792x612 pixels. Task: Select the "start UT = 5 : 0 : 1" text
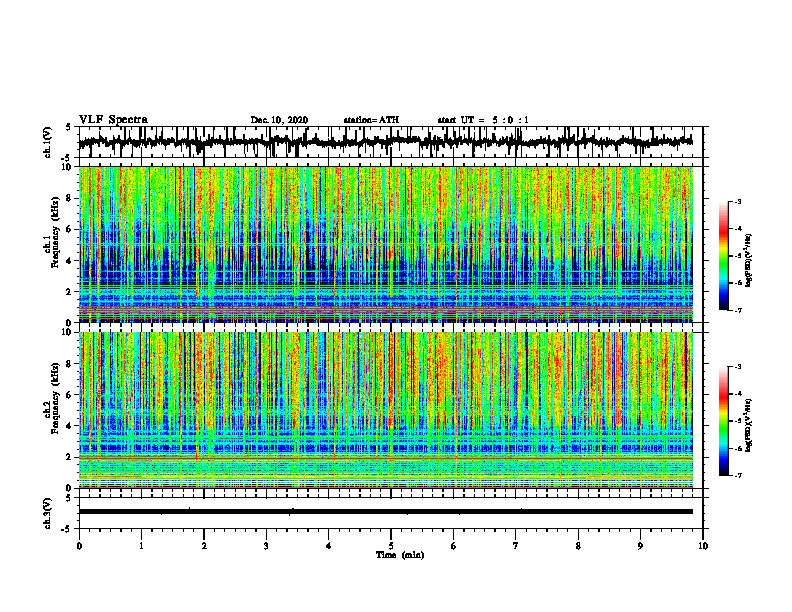(483, 120)
